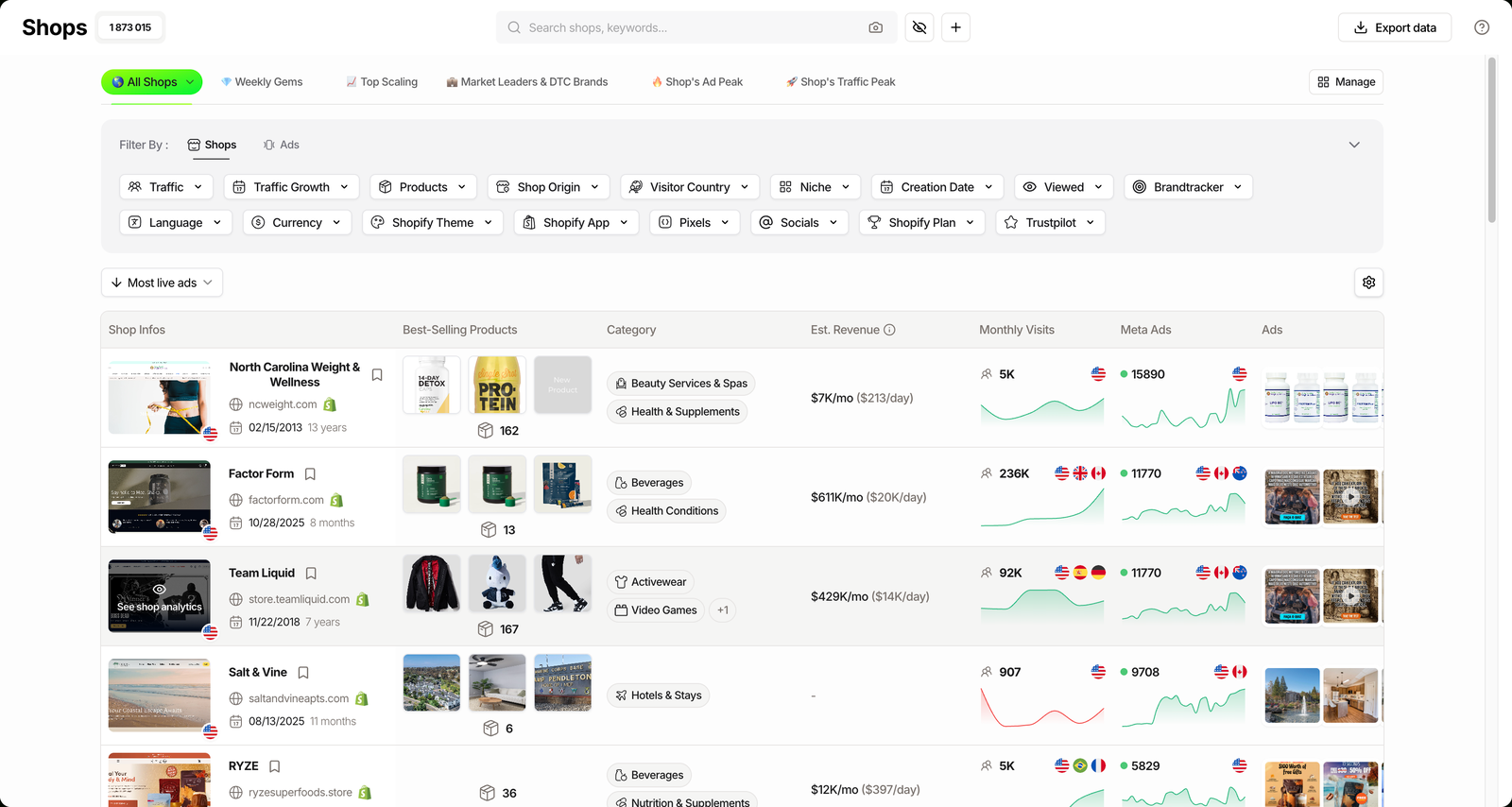Click the Beauty Services & Spas category tag
Viewport: 1512px width, 807px height.
[681, 384]
